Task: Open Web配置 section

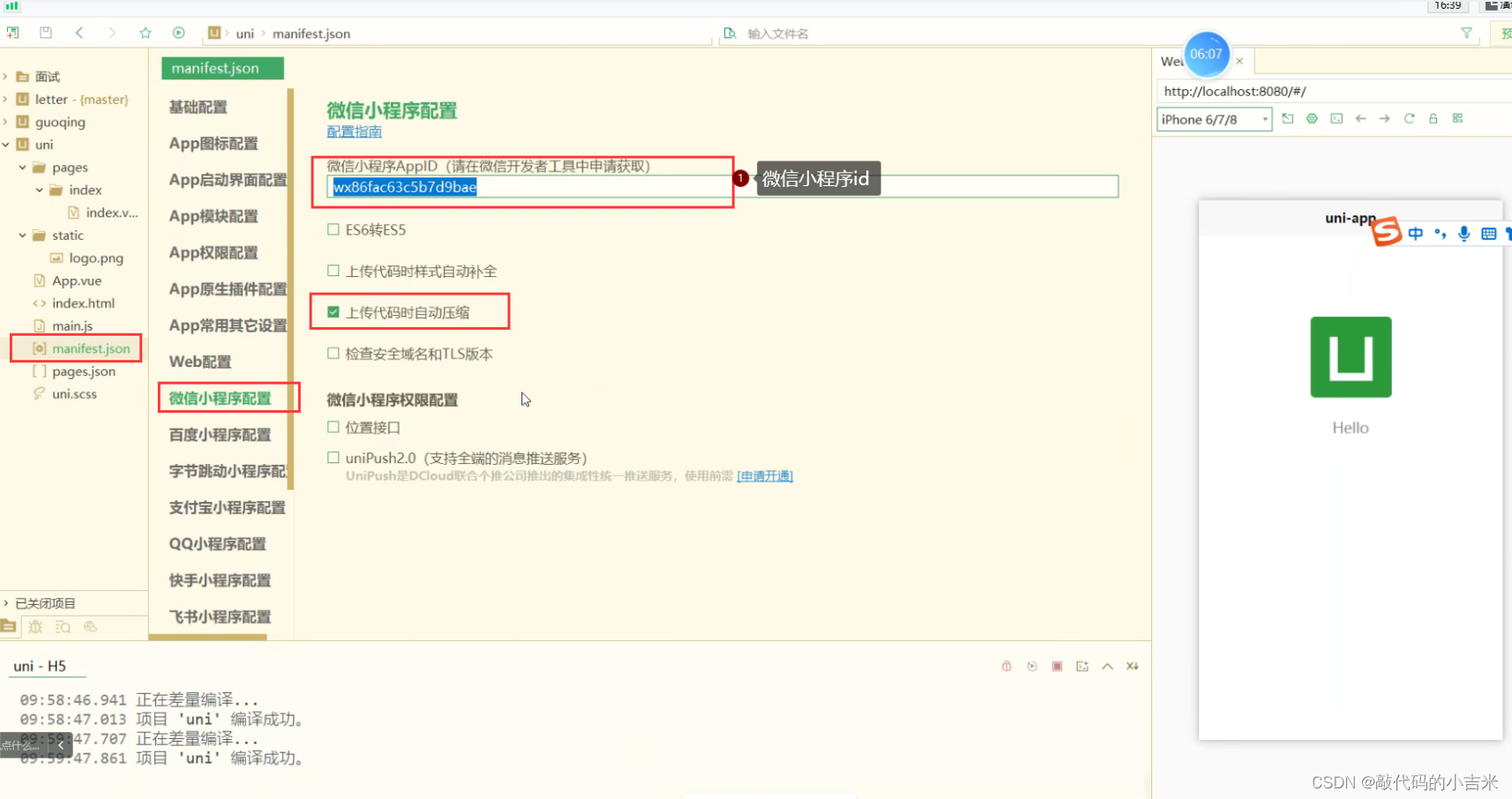Action: [200, 362]
